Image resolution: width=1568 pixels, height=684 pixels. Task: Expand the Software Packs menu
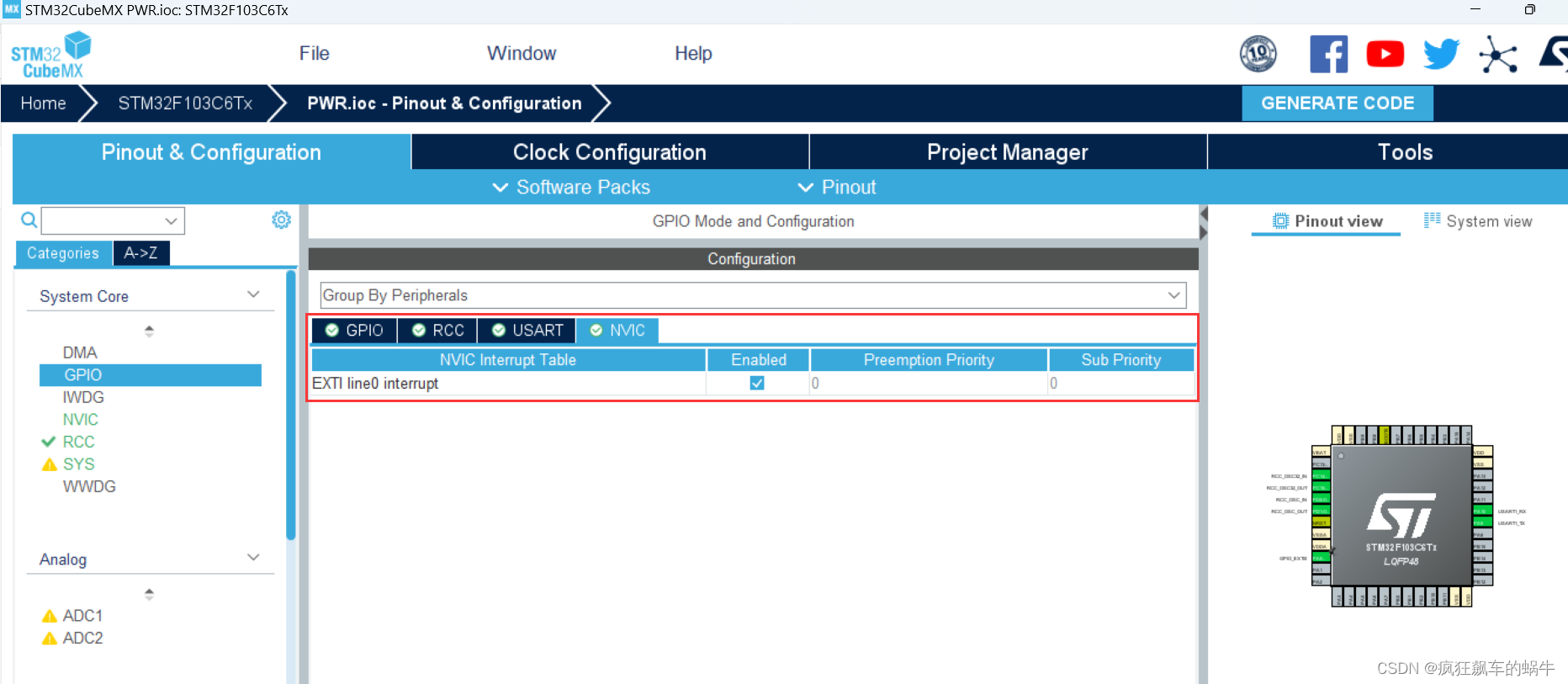tap(571, 187)
